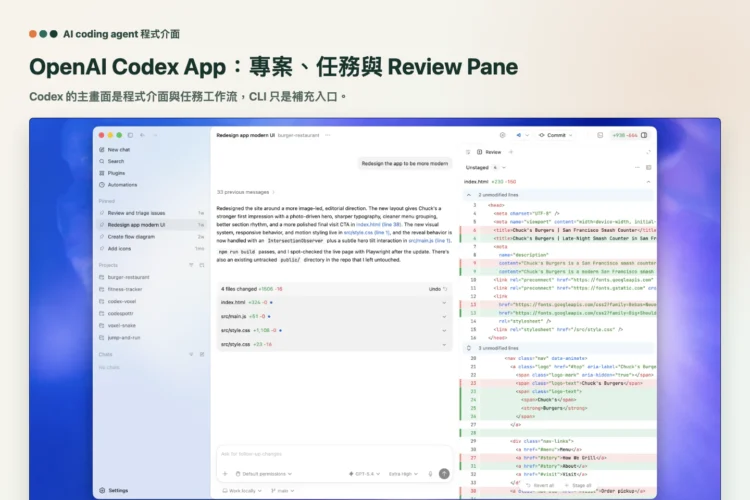Expand the review pane with the top-right arrows icon

[x=648, y=152]
